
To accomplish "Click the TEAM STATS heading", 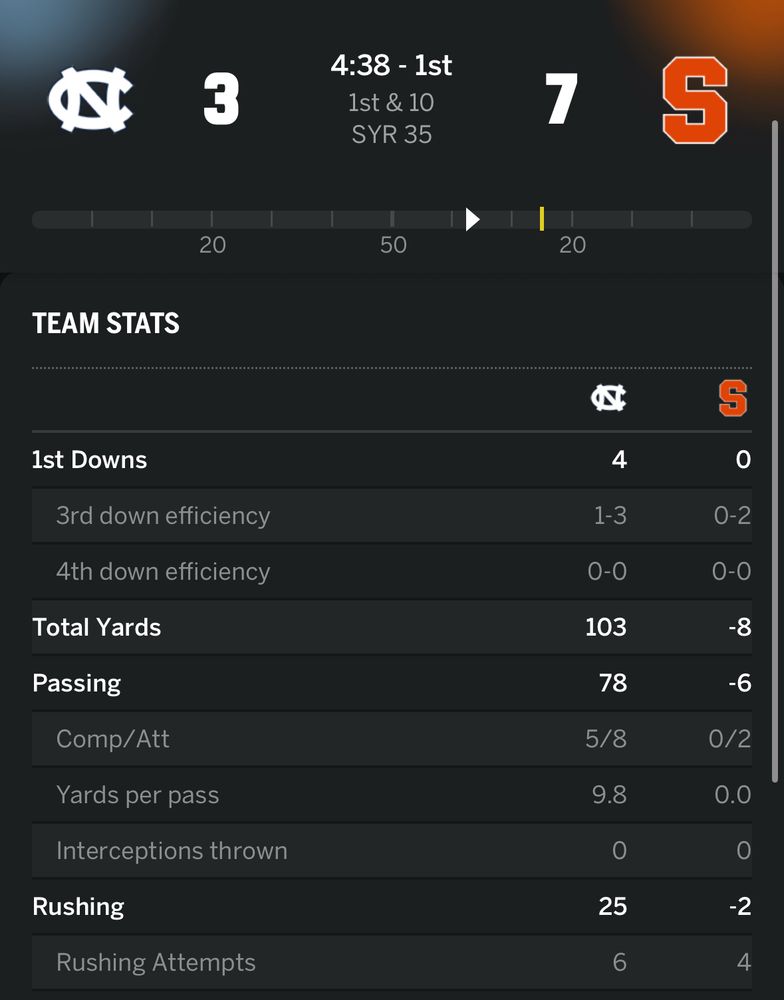I will (106, 323).
